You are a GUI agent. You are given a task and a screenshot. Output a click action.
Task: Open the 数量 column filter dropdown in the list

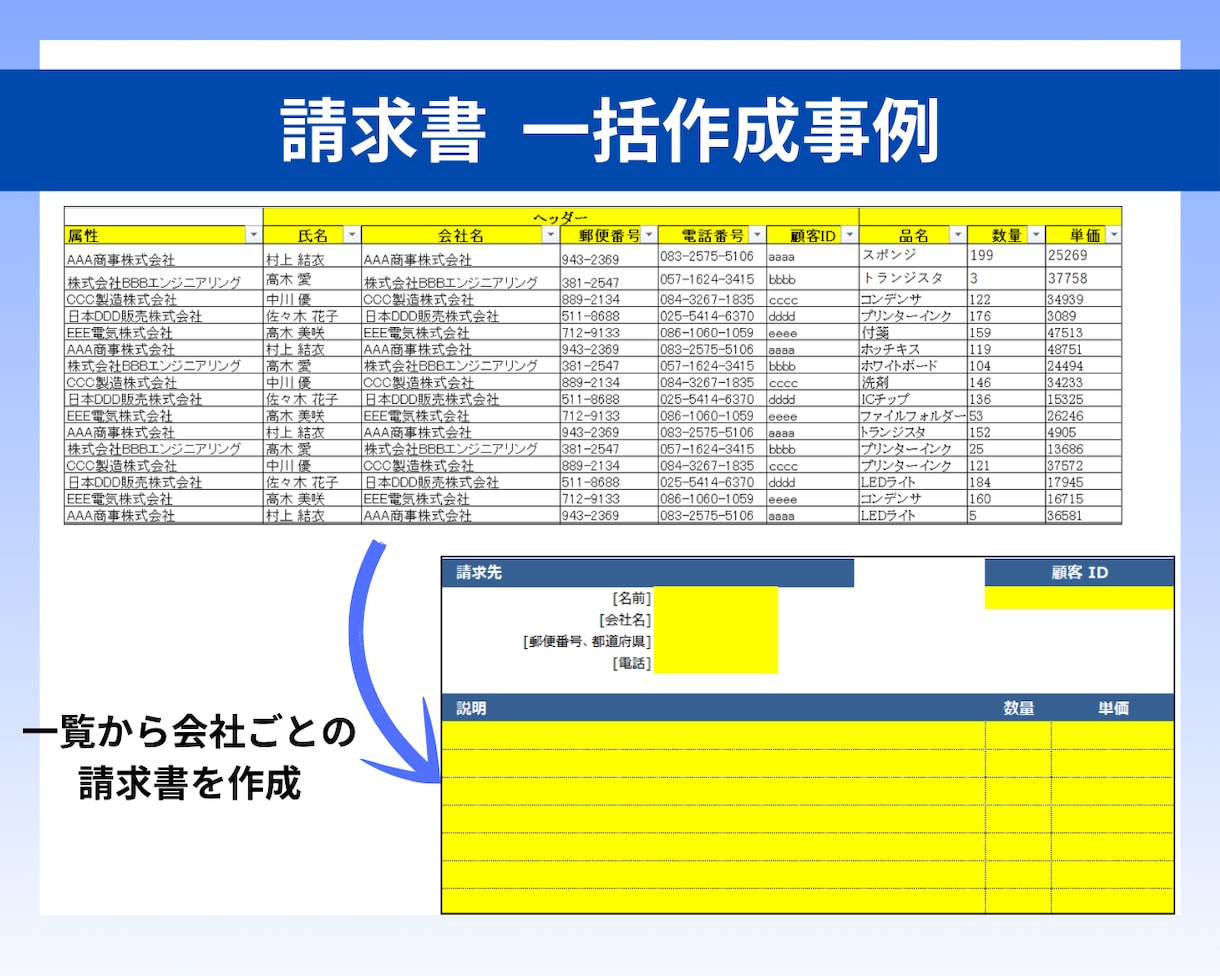(x=1036, y=235)
